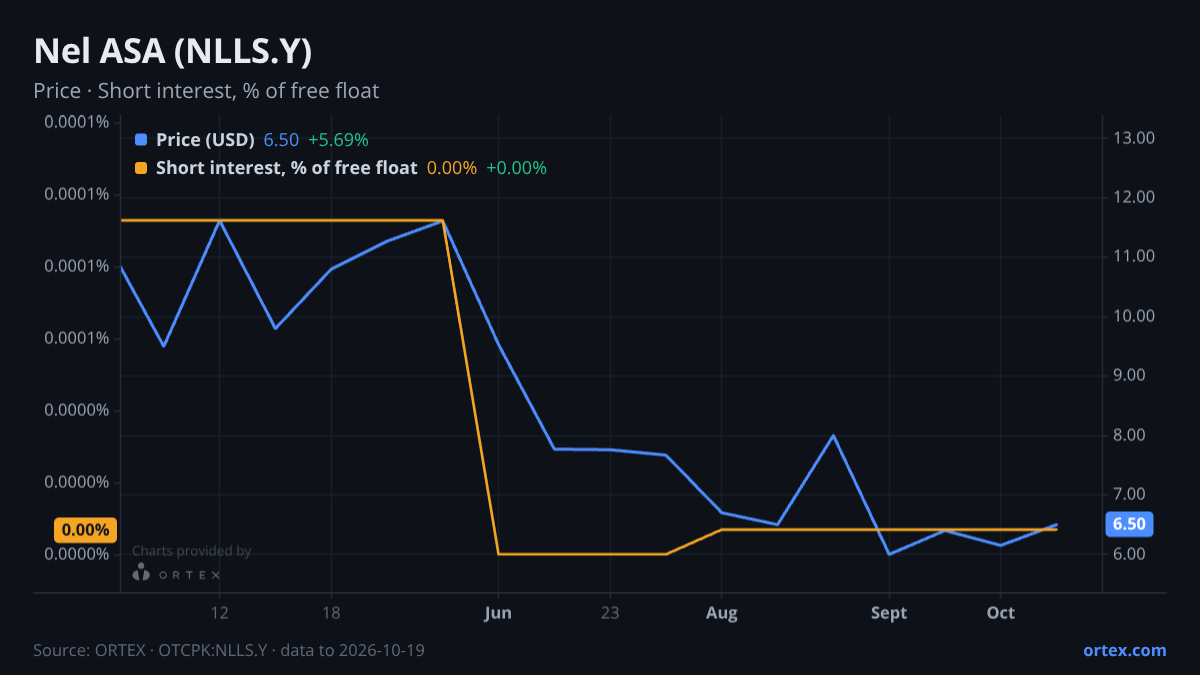
Task: Click the "Aug" x-axis label
Action: click(721, 613)
